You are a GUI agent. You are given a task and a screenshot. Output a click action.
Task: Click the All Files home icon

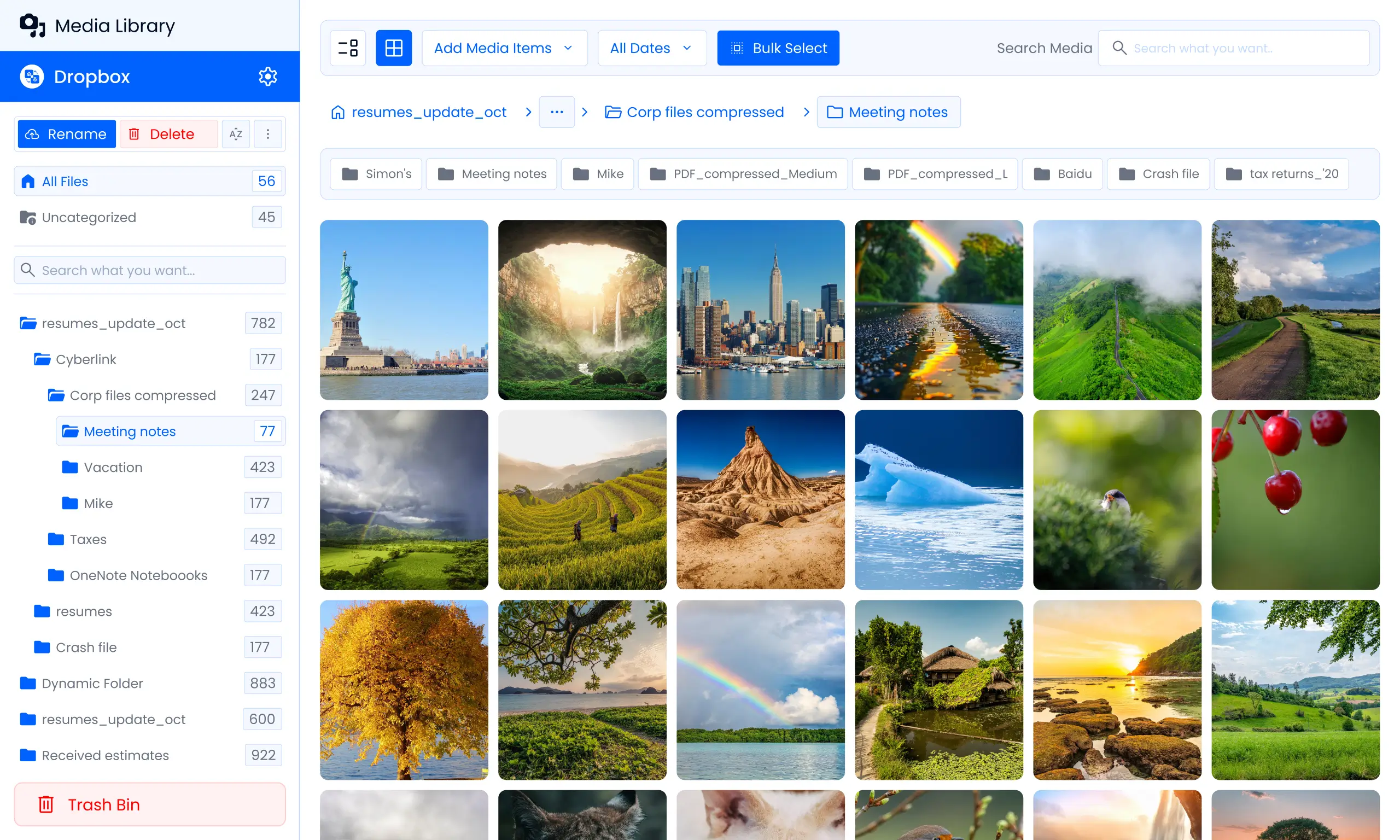28,181
